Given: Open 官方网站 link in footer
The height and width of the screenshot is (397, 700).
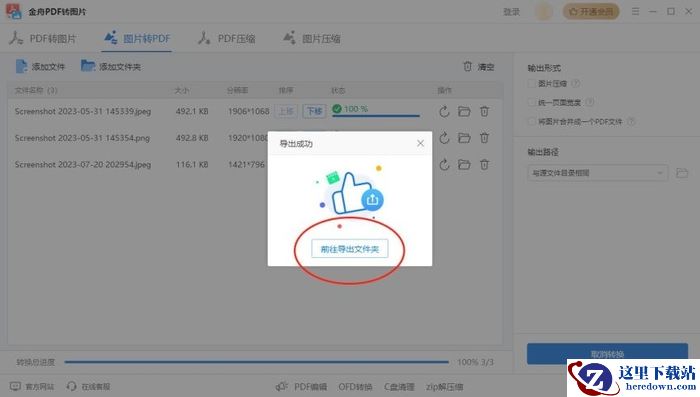Looking at the screenshot, I should coord(32,386).
